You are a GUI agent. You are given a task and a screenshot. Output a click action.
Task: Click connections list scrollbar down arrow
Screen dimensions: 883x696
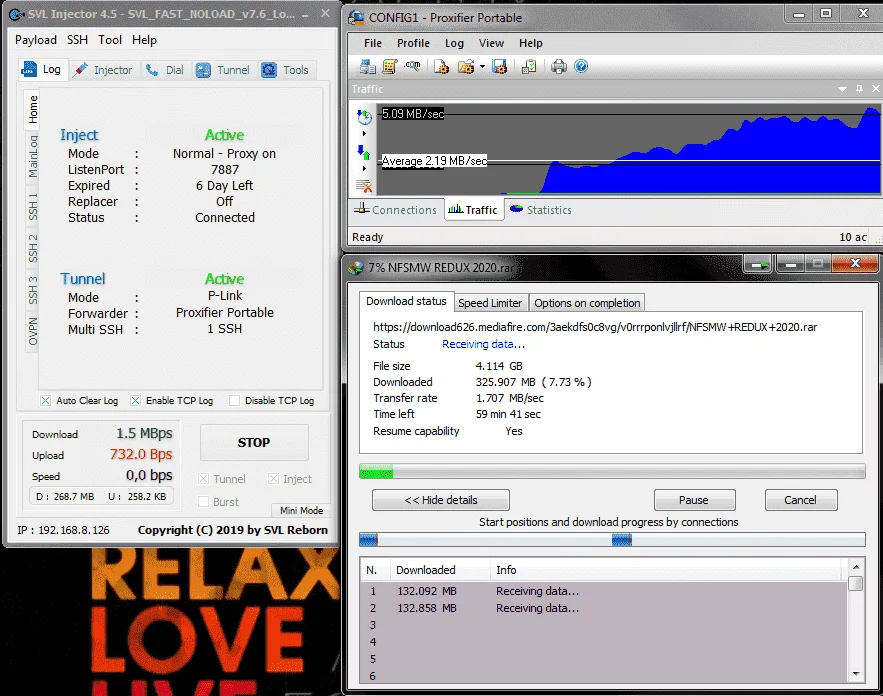pyautogui.click(x=856, y=673)
